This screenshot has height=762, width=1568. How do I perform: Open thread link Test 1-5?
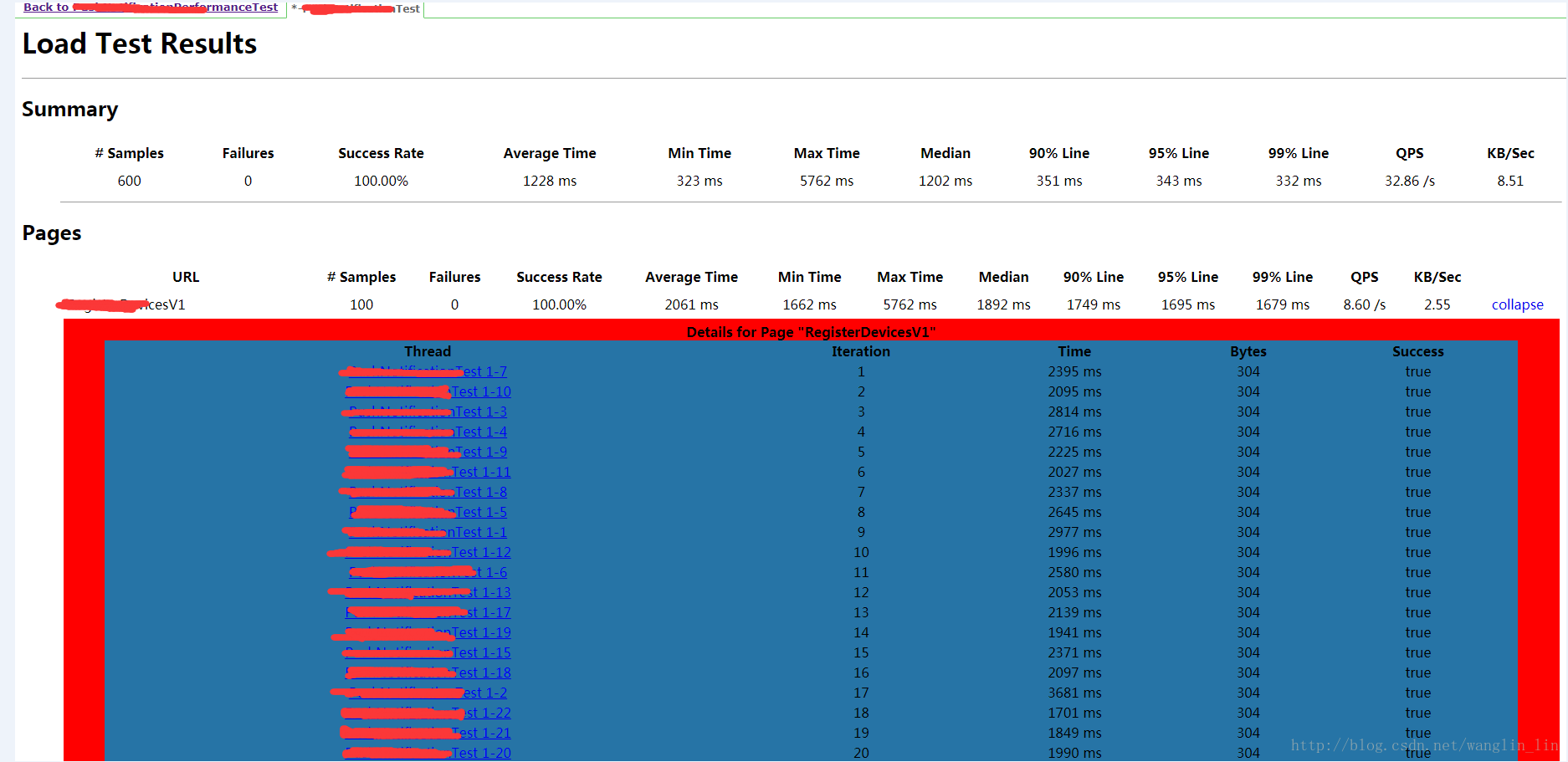[x=428, y=512]
